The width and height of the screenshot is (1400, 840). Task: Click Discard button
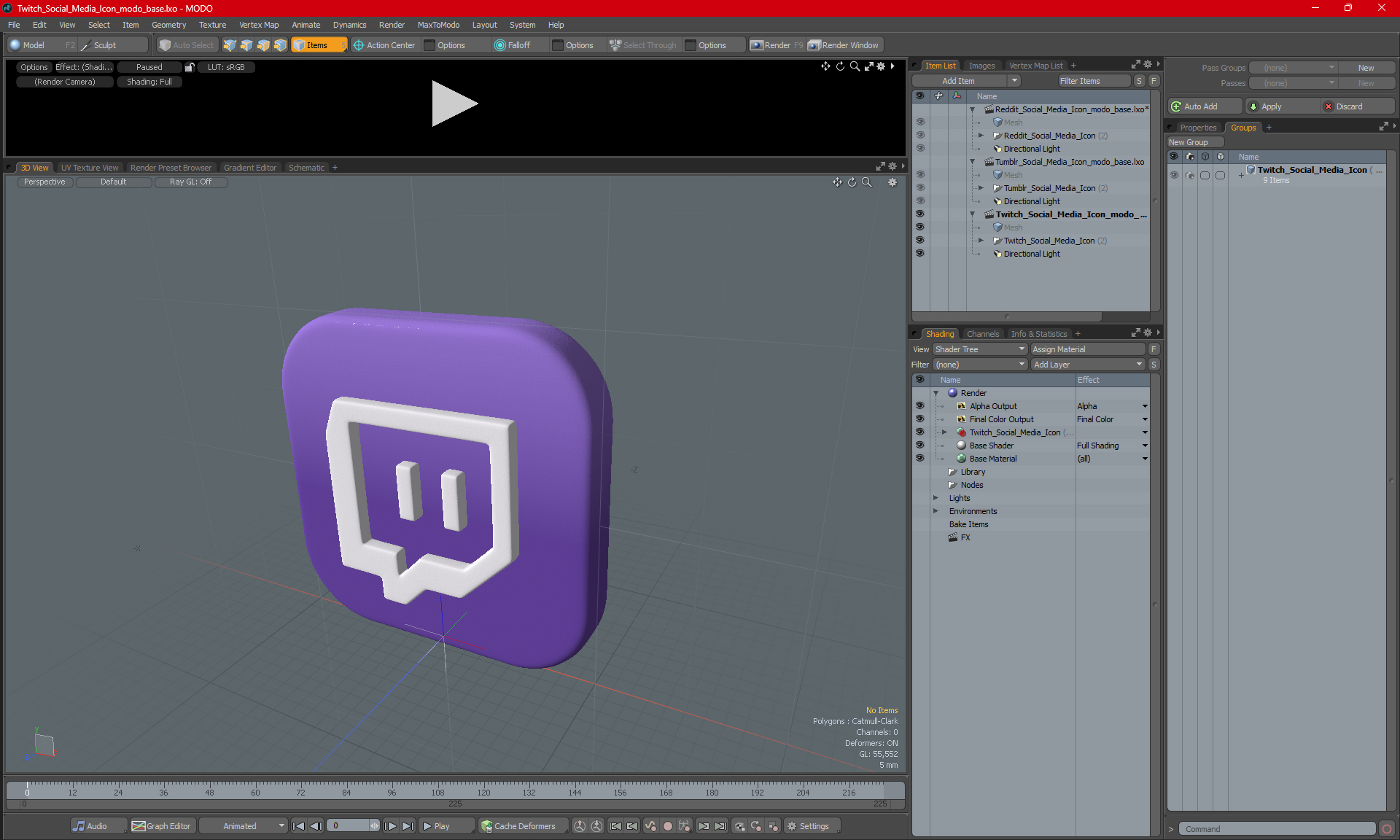tap(1358, 106)
